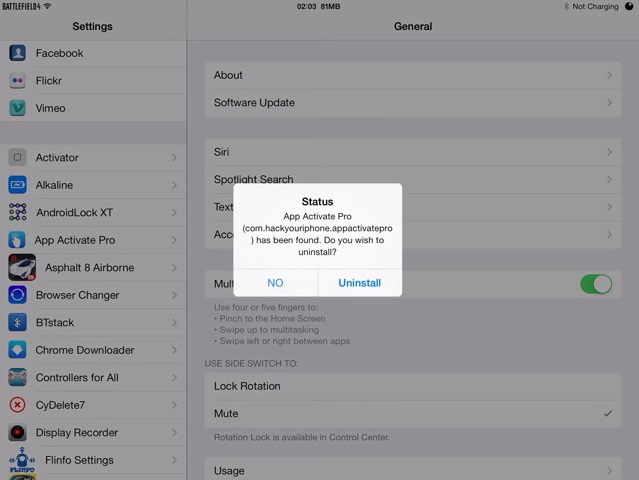Image resolution: width=639 pixels, height=480 pixels.
Task: Tap the Display Recorder icon
Action: pos(18,432)
